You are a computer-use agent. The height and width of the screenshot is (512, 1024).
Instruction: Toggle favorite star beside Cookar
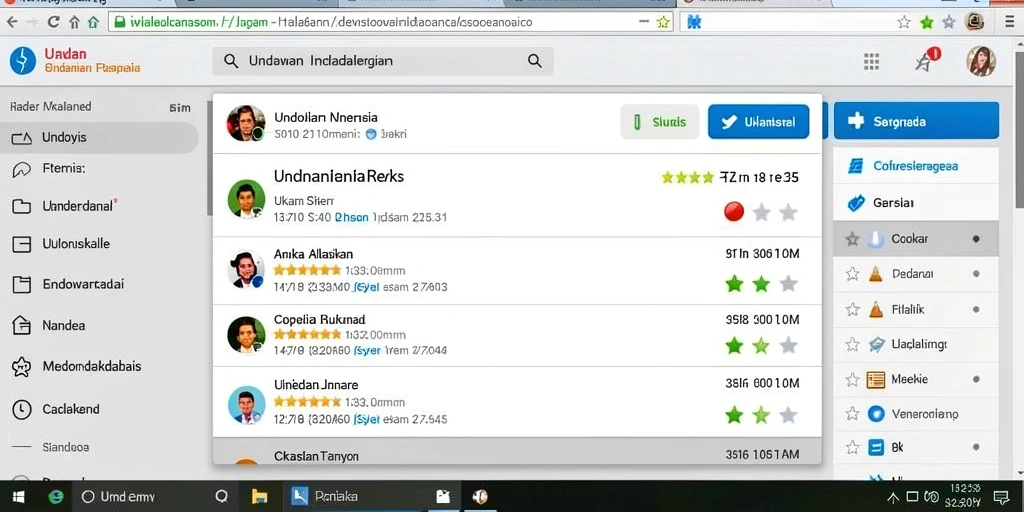(852, 239)
